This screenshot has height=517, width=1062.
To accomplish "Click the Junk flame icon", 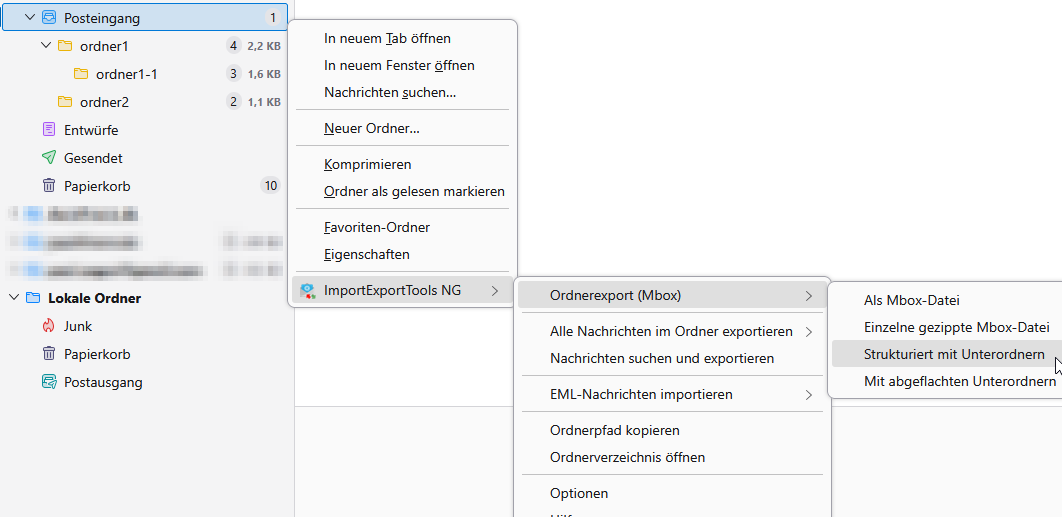I will [49, 326].
